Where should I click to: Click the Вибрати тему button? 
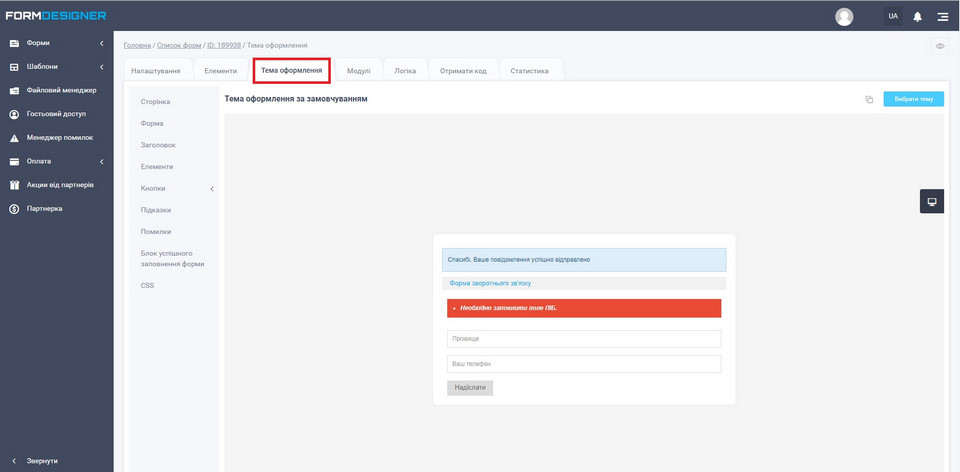pos(913,99)
